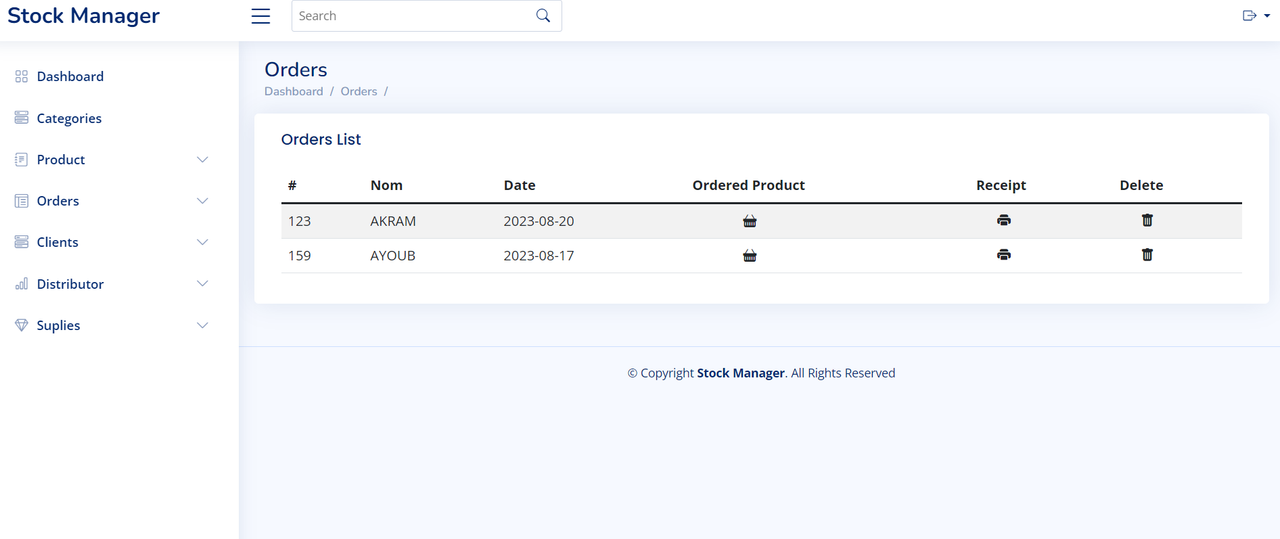Expand the Orders submenu chevron
Screen dimensions: 1280x539
202,201
